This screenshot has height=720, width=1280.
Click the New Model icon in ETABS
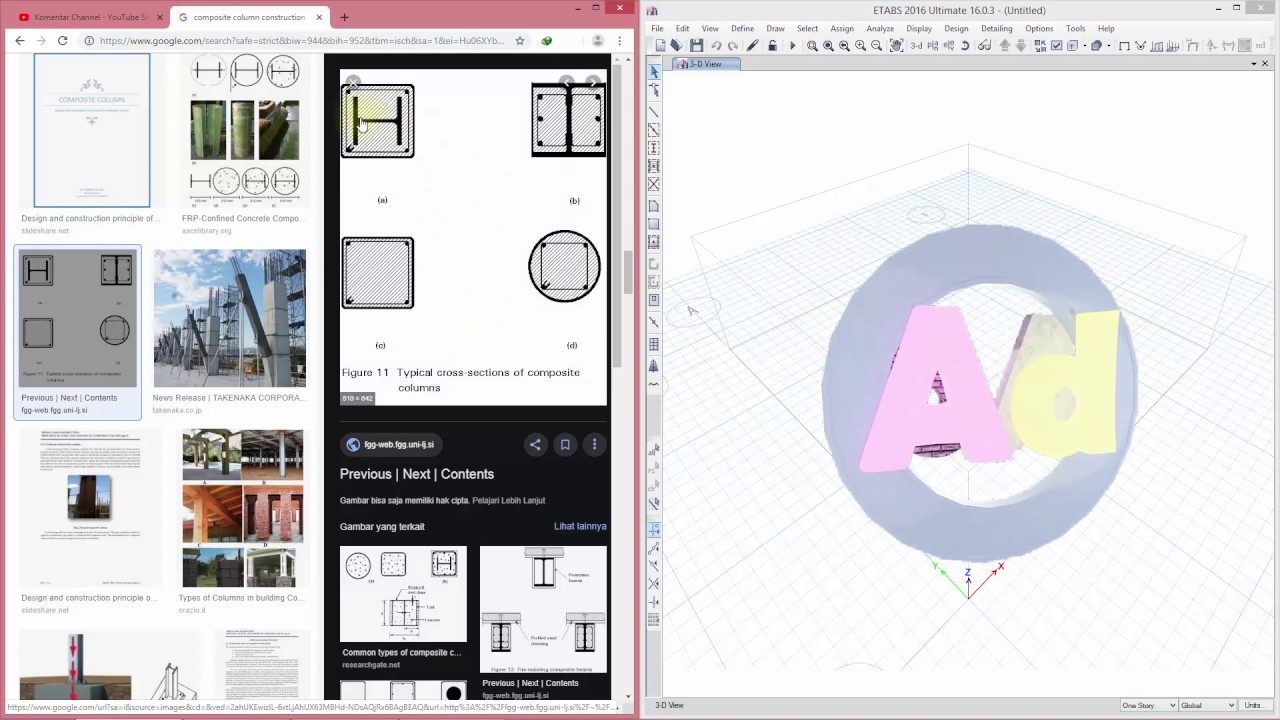pyautogui.click(x=659, y=46)
